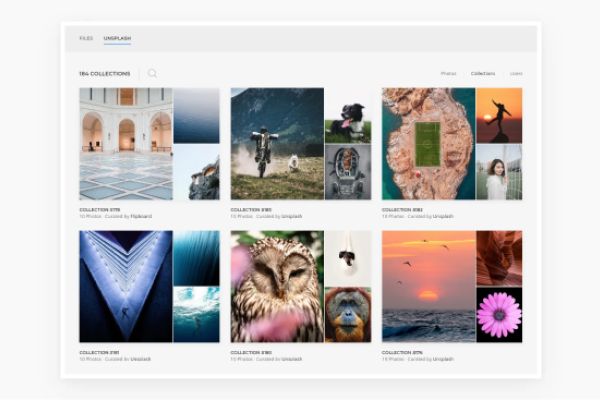Open the owl close-up photo
Image resolution: width=600 pixels, height=400 pixels.
(x=277, y=286)
